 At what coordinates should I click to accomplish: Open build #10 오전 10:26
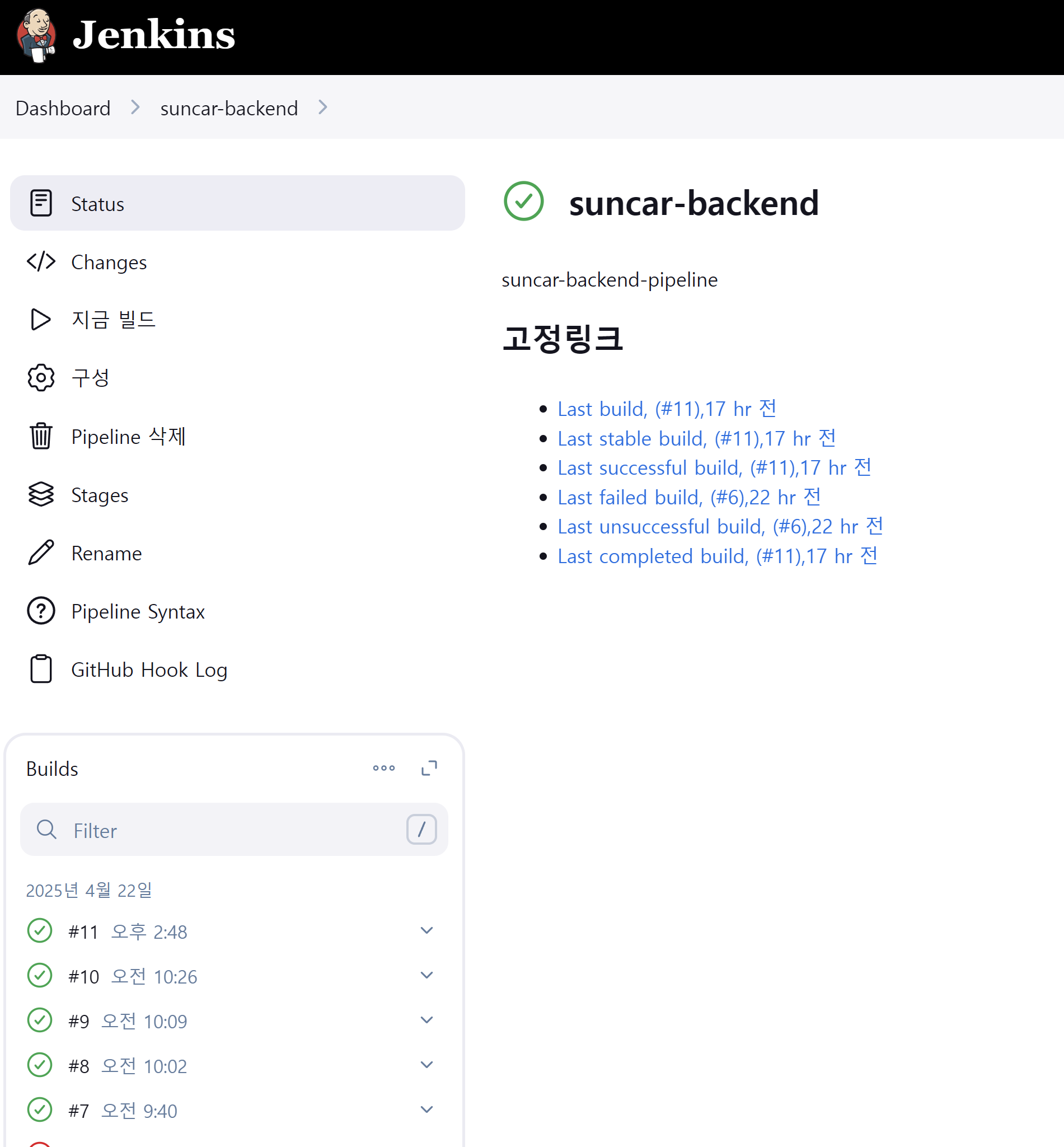point(133,977)
